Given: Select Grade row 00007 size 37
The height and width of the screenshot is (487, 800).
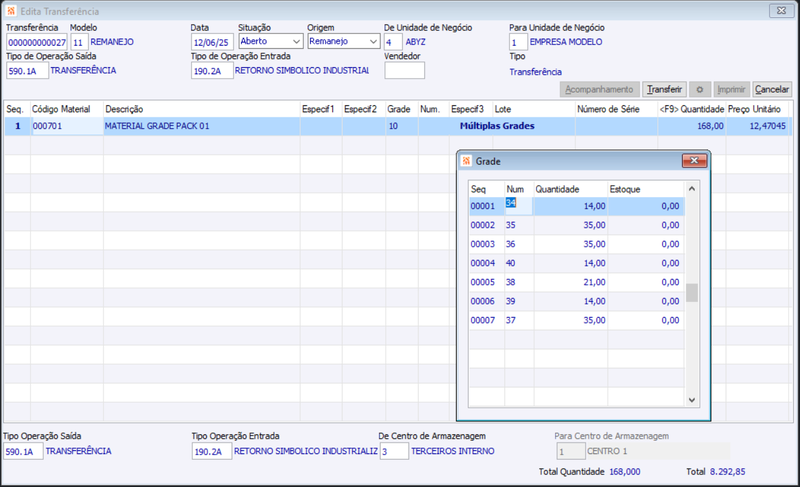Looking at the screenshot, I should pos(577,320).
